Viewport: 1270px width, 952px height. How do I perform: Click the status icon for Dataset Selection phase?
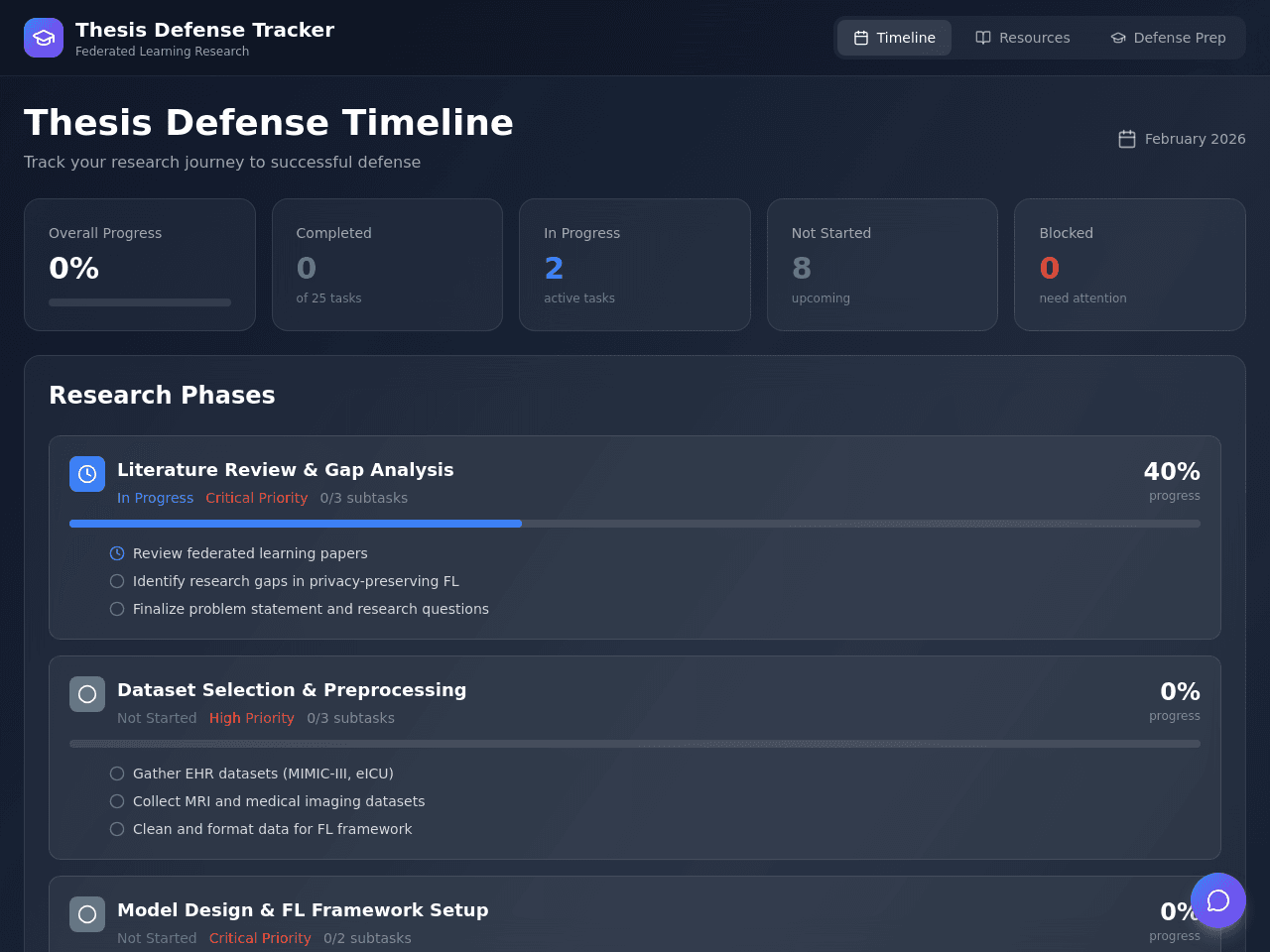click(87, 694)
